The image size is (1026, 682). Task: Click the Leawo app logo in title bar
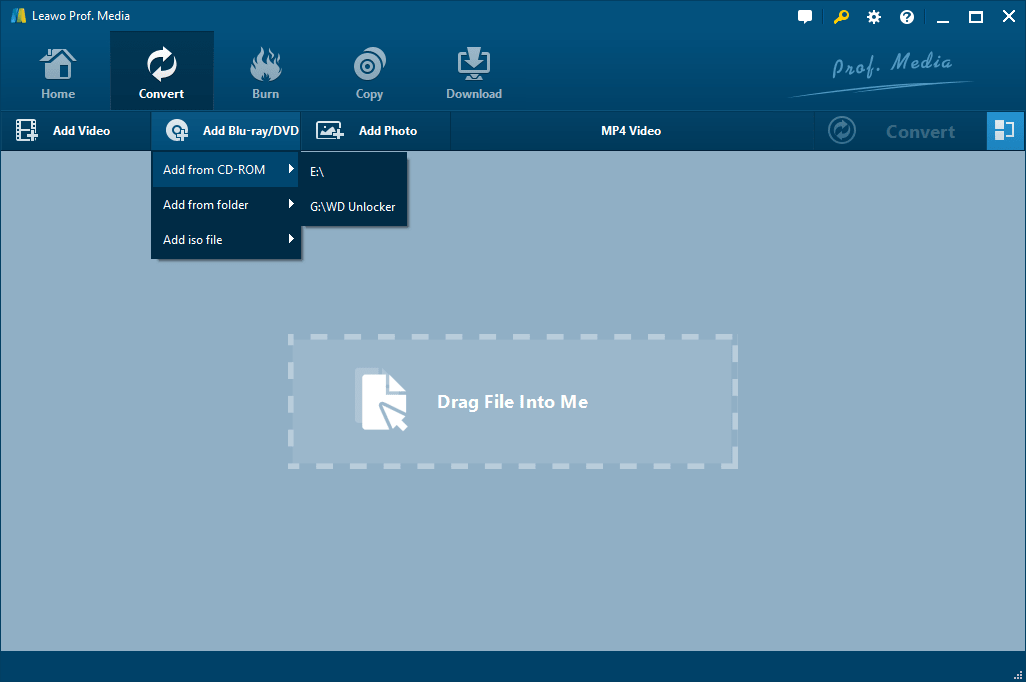[x=18, y=16]
